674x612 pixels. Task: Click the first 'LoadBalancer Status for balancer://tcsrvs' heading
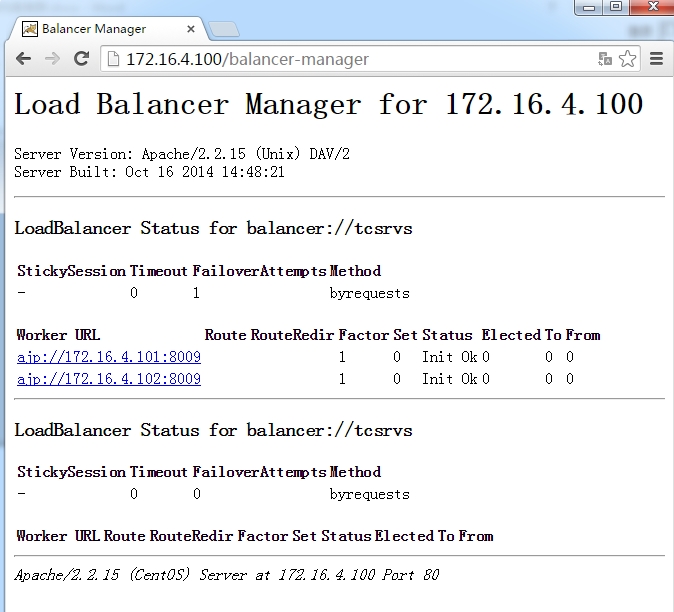point(213,228)
